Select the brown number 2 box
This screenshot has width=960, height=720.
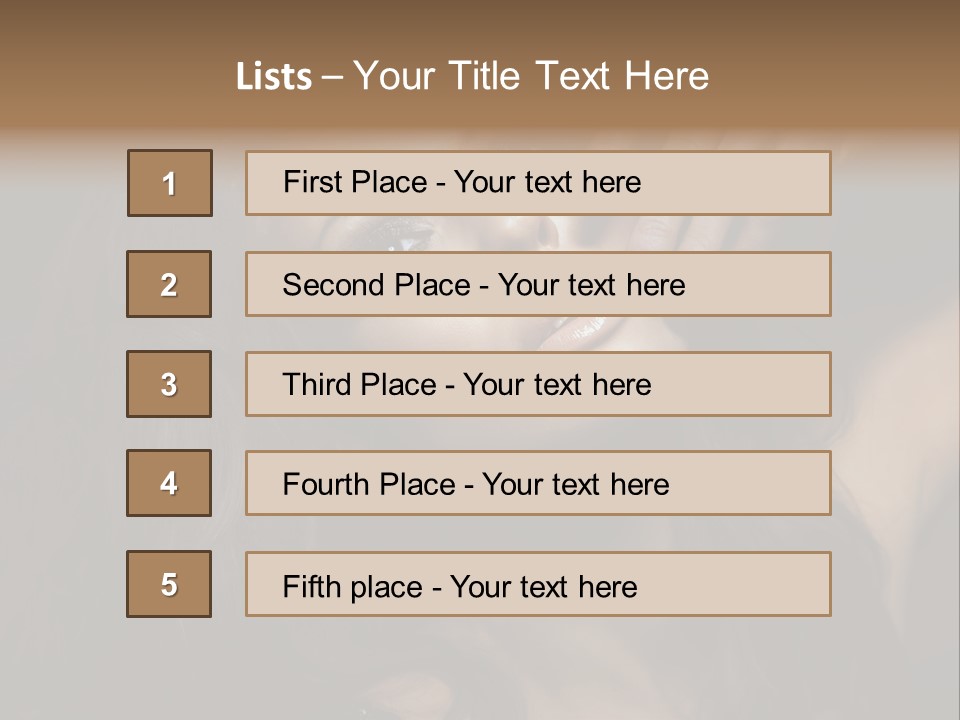[x=169, y=284]
